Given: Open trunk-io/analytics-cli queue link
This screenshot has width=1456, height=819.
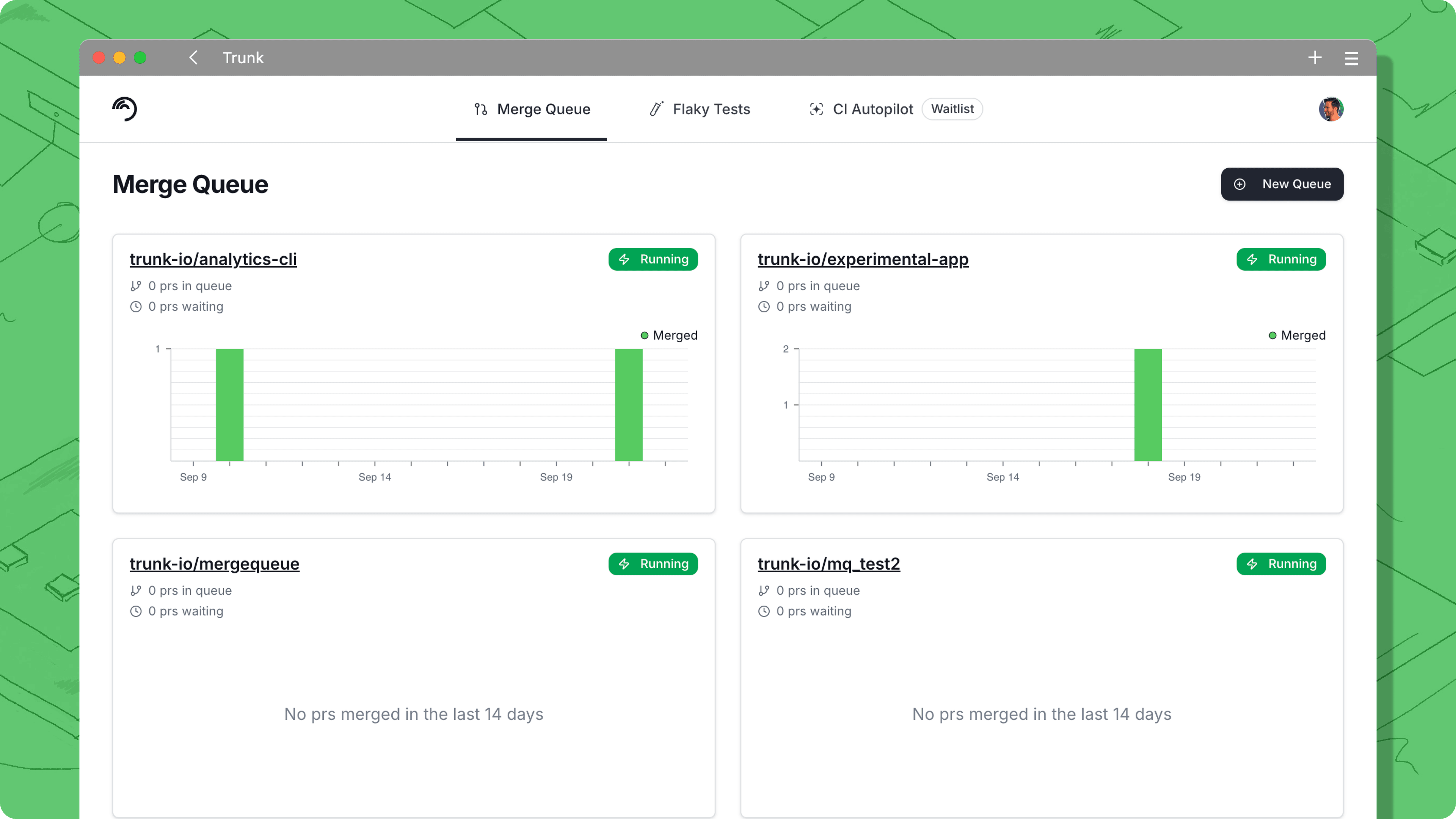Looking at the screenshot, I should [213, 259].
